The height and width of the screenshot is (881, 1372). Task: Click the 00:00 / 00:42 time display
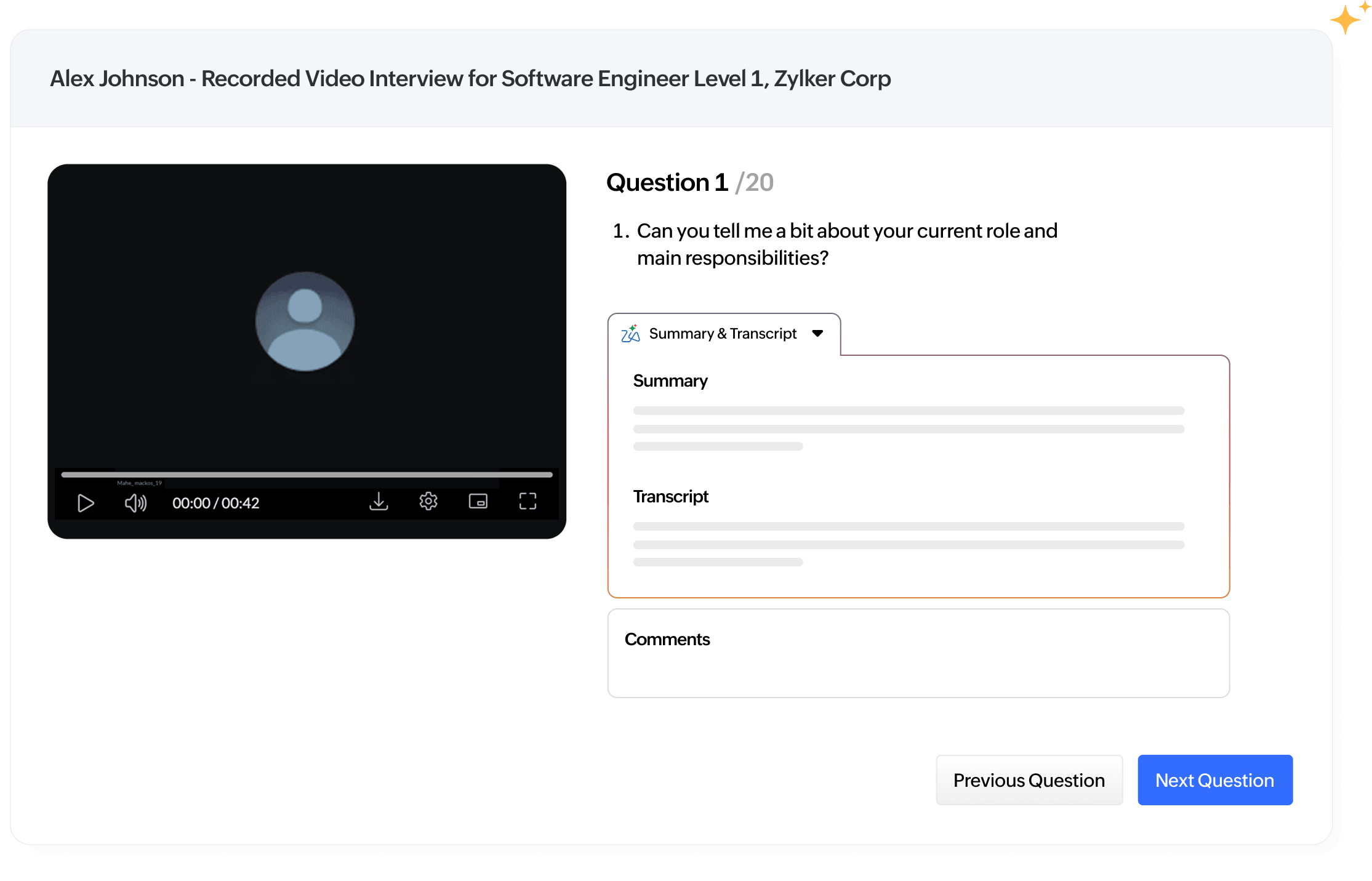point(215,503)
